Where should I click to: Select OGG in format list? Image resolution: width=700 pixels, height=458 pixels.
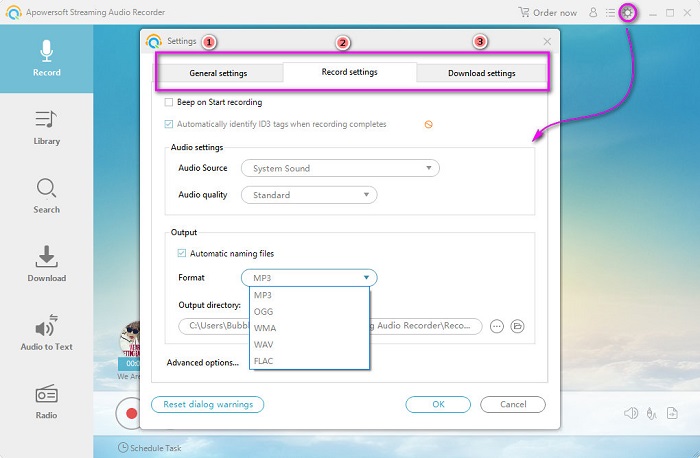[x=309, y=312]
